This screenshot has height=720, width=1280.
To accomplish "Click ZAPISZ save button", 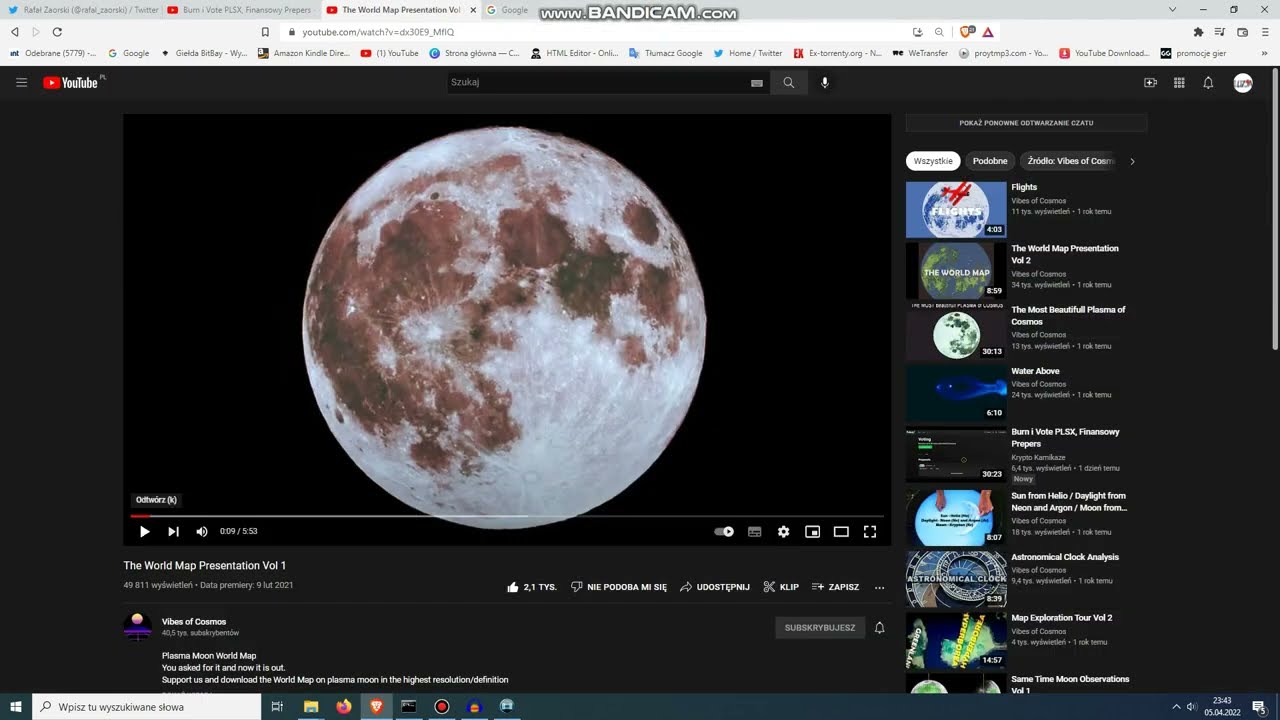I will point(835,587).
